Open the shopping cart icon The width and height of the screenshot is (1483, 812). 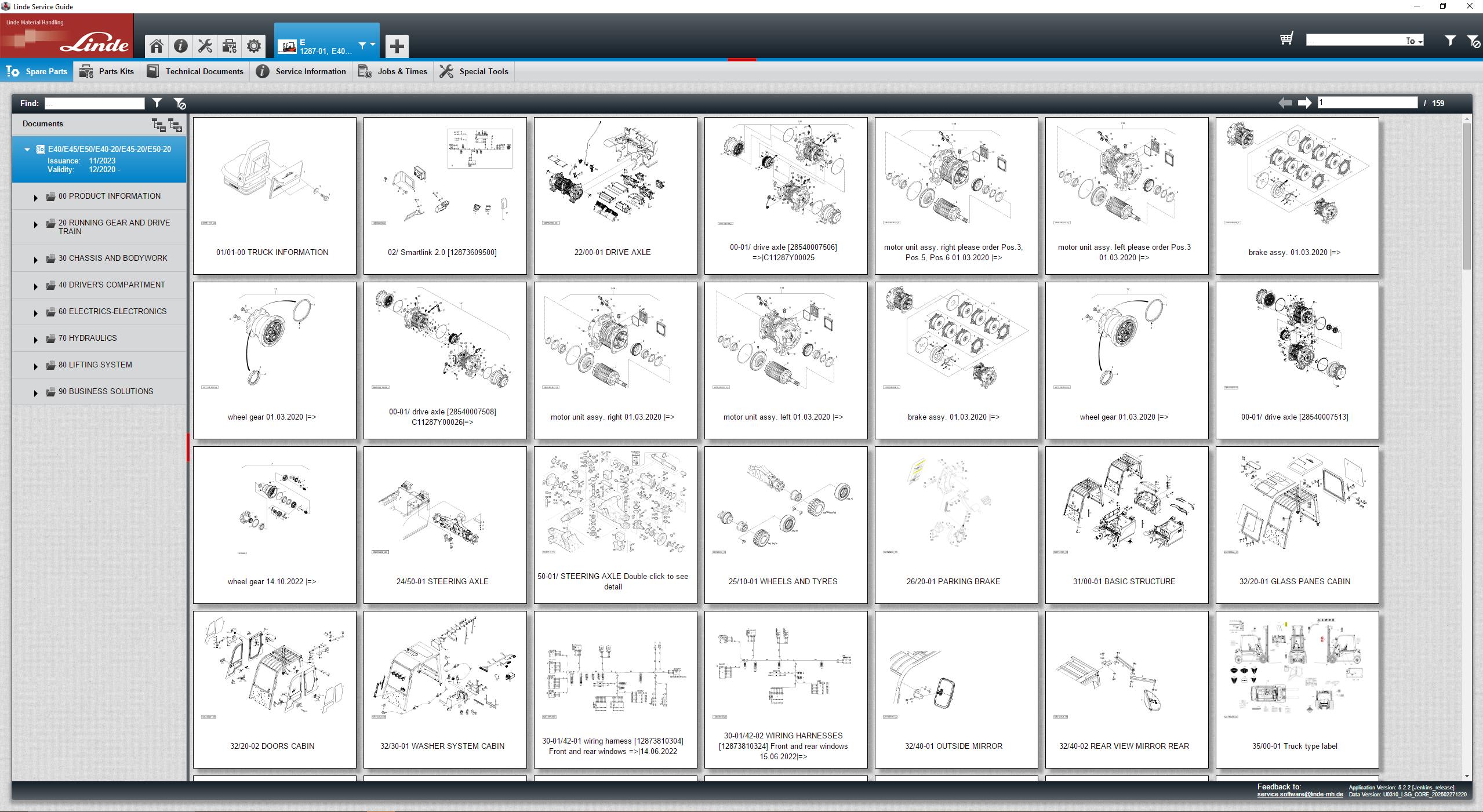(x=1286, y=39)
